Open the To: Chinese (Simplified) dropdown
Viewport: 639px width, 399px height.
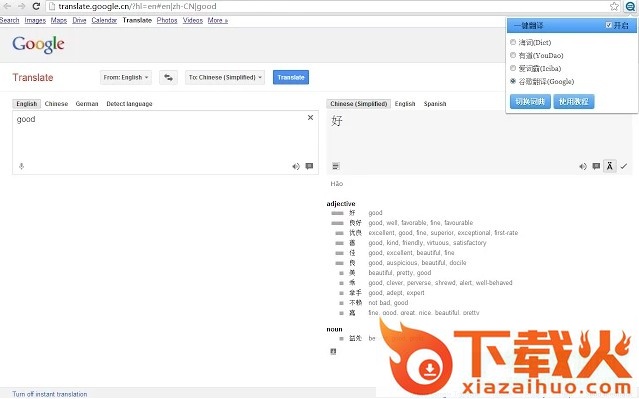click(x=225, y=77)
